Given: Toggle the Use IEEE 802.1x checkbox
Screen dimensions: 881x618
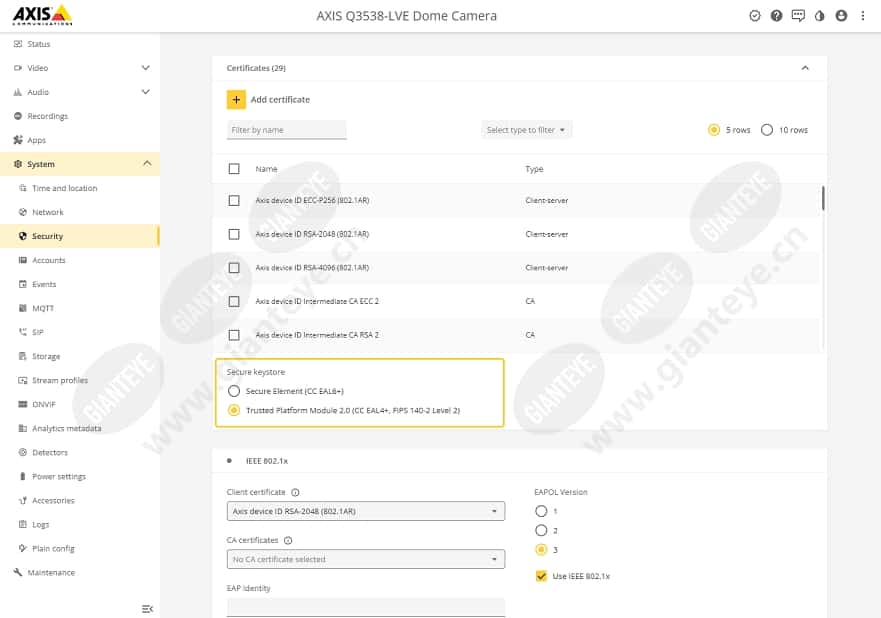Looking at the screenshot, I should click(x=541, y=576).
